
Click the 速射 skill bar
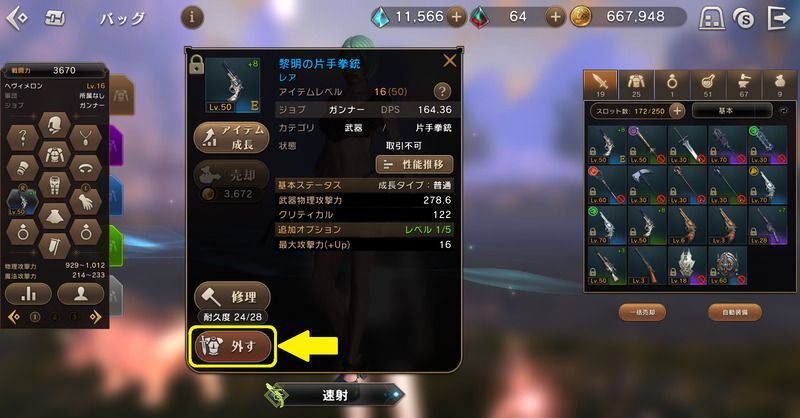(x=335, y=395)
